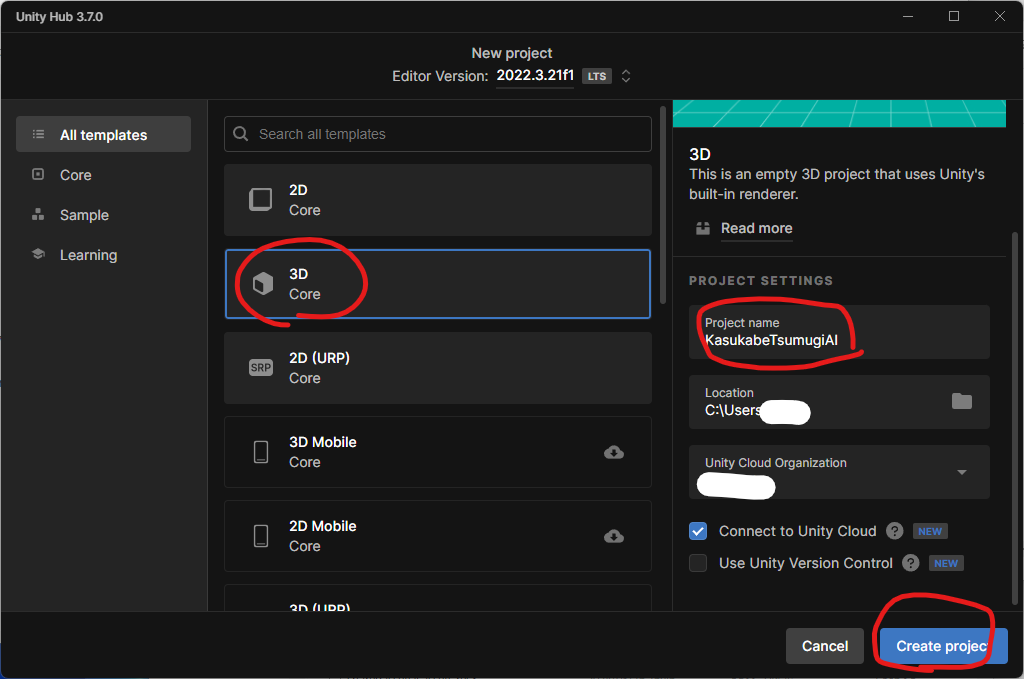1024x679 pixels.
Task: Download the 3D Mobile template via cloud icon
Action: click(x=614, y=452)
